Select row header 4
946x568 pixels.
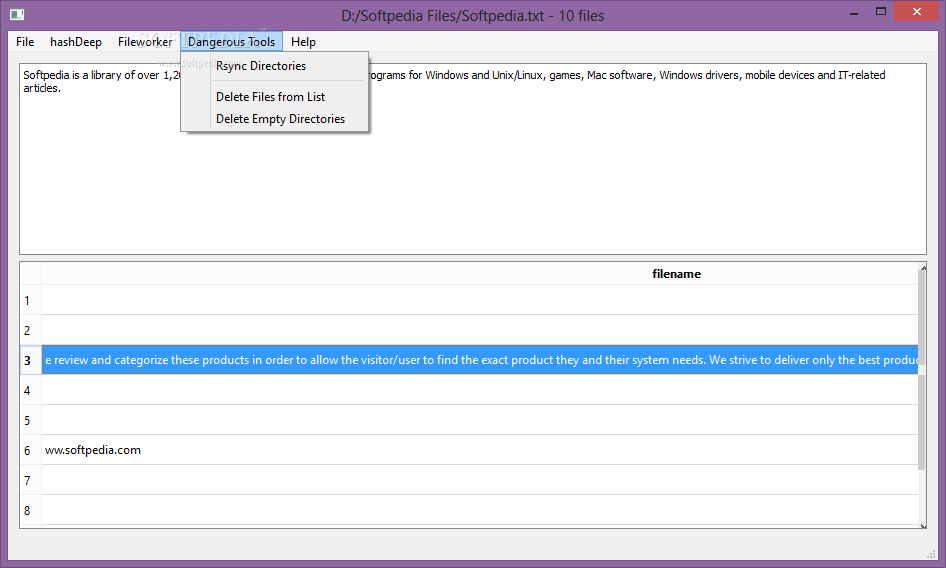pos(31,390)
